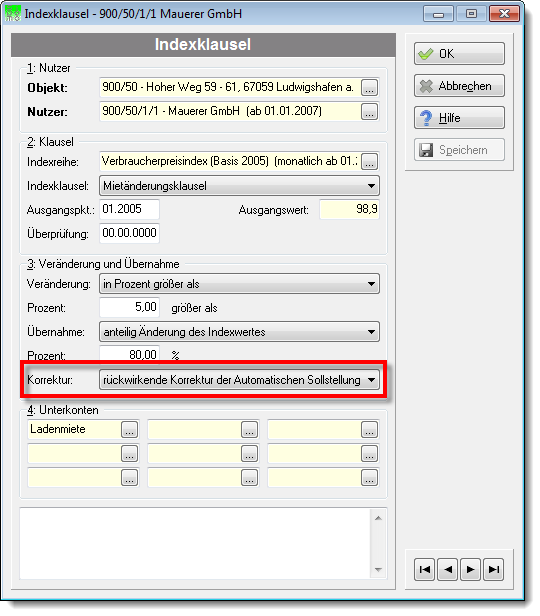Open the Korrektur dropdown list
This screenshot has height=616, width=540.
click(239, 380)
